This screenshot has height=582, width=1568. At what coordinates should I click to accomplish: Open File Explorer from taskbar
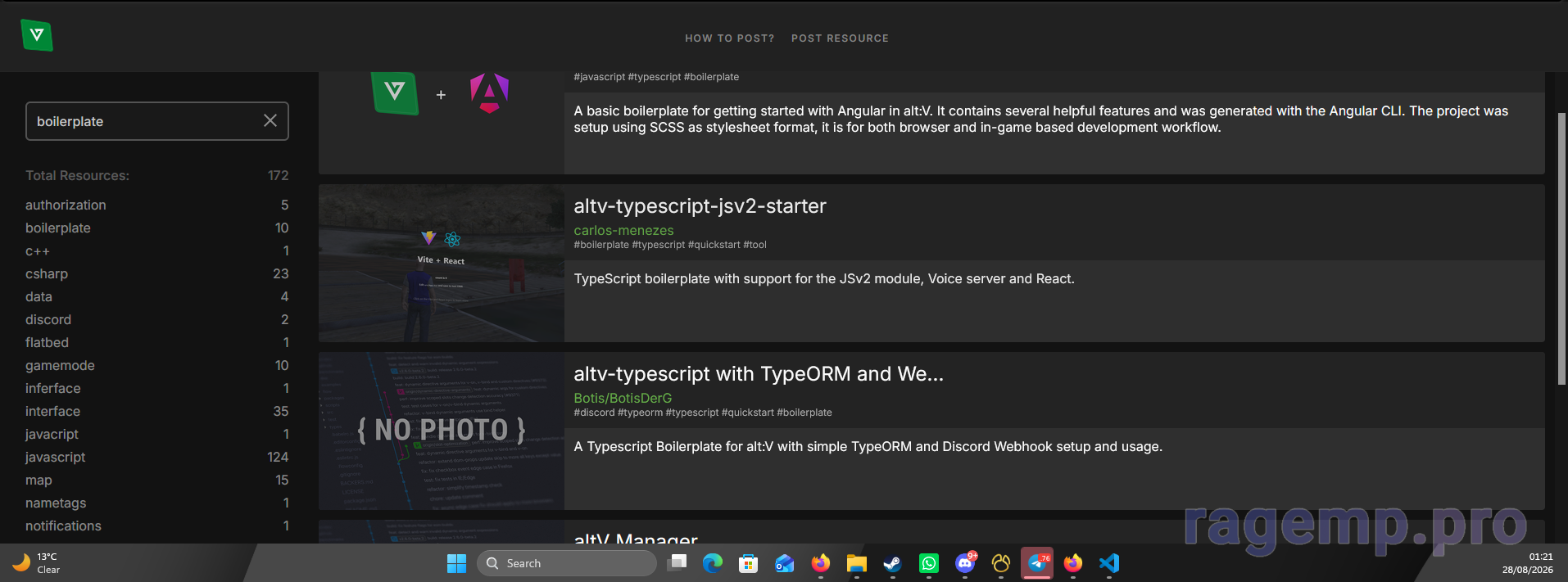(x=857, y=563)
